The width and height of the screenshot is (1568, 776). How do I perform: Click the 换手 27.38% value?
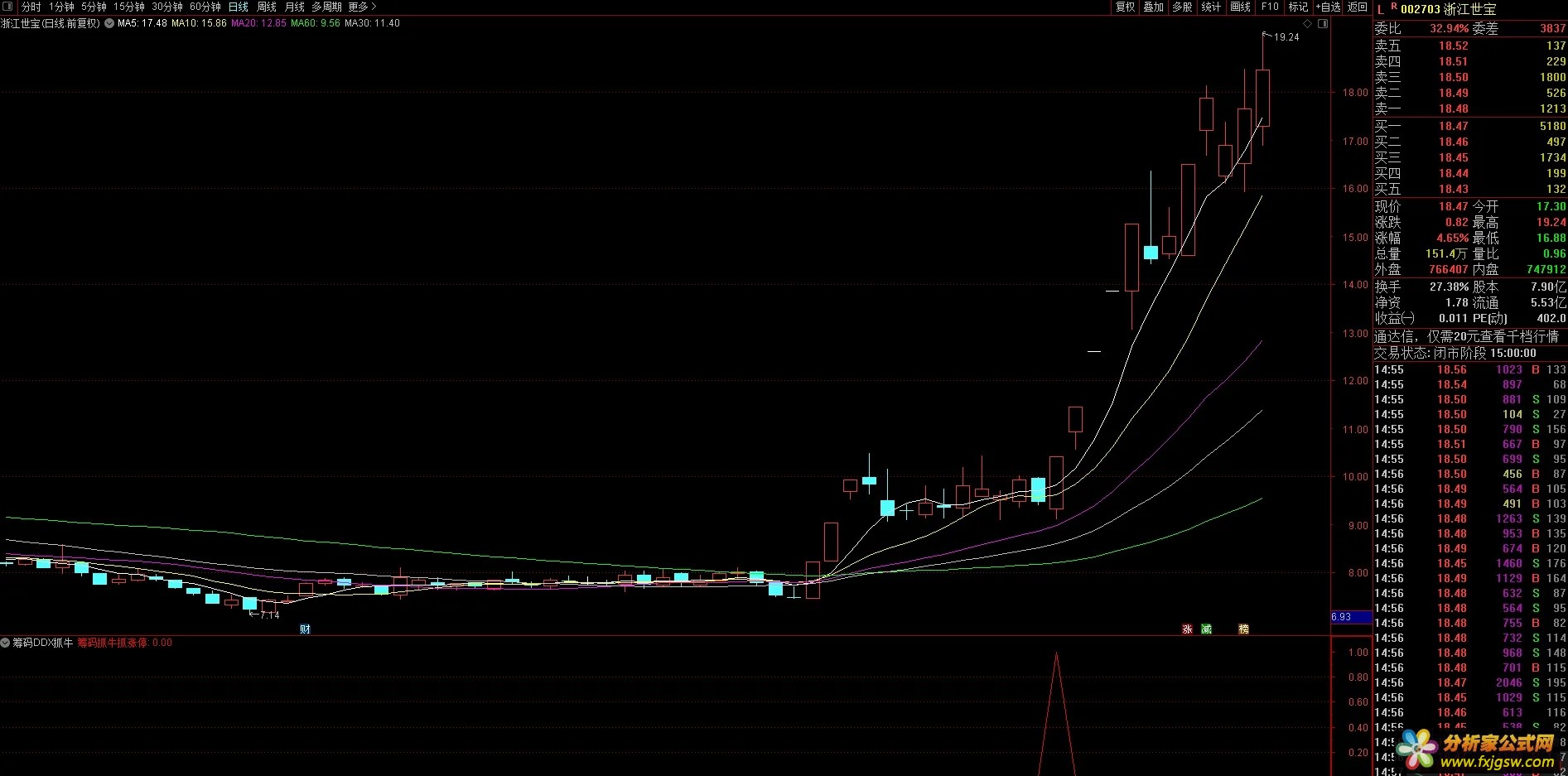click(x=1449, y=287)
